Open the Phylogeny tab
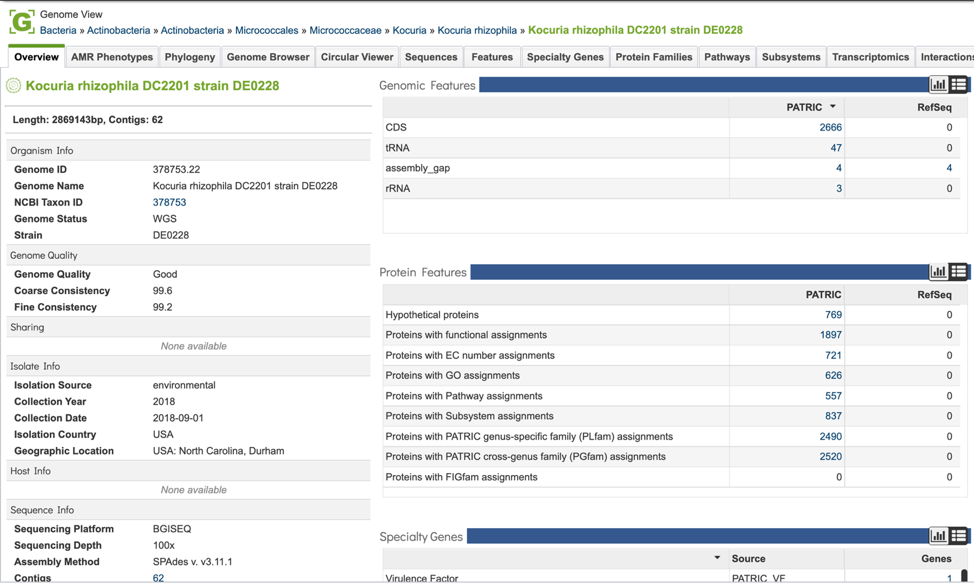Viewport: 974px width, 583px height. tap(189, 57)
